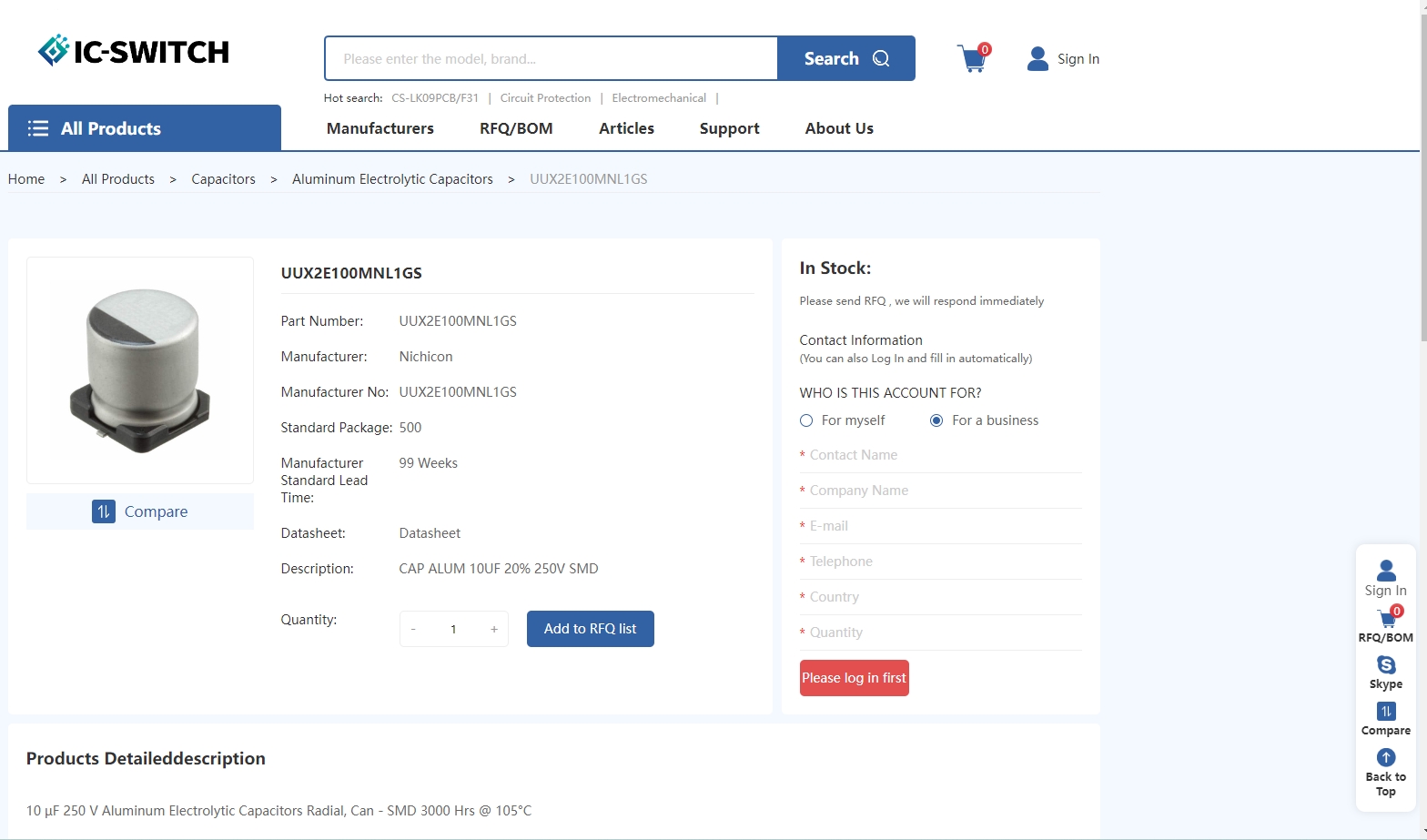Screen dimensions: 1427x840
Task: Open the RFQ/BOM menu item
Action: pyautogui.click(x=516, y=128)
